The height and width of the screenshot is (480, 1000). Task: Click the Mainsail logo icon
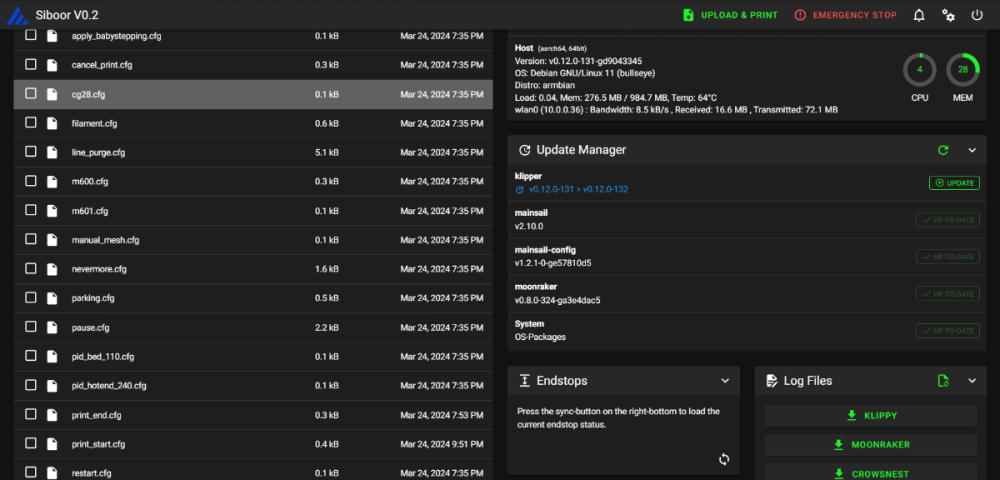[x=17, y=15]
